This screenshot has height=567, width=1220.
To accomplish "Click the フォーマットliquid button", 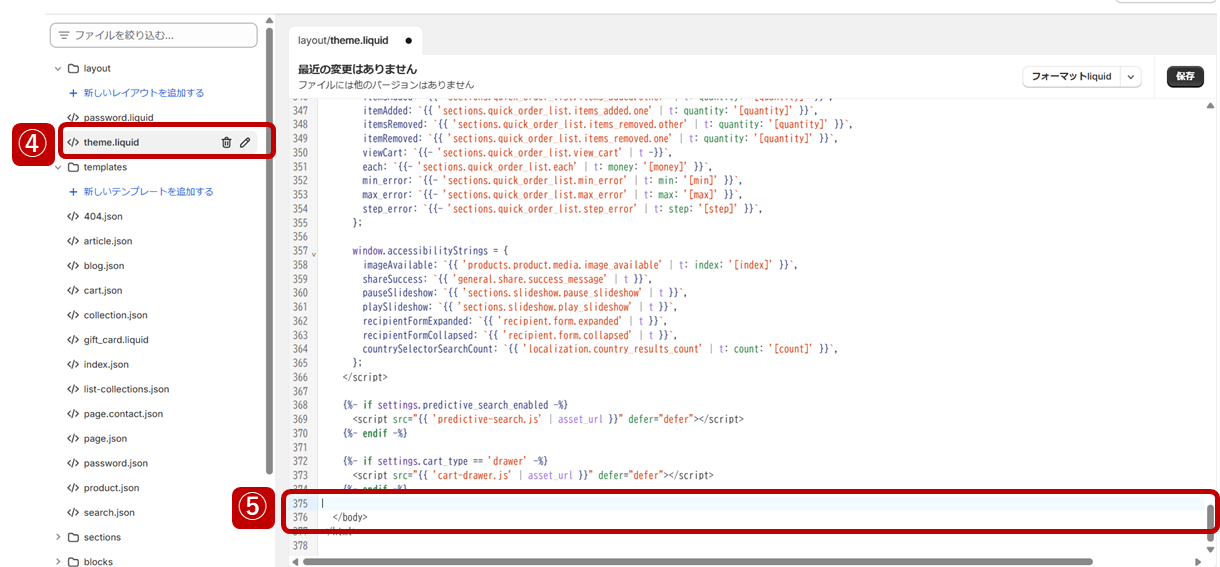I will [x=1071, y=77].
